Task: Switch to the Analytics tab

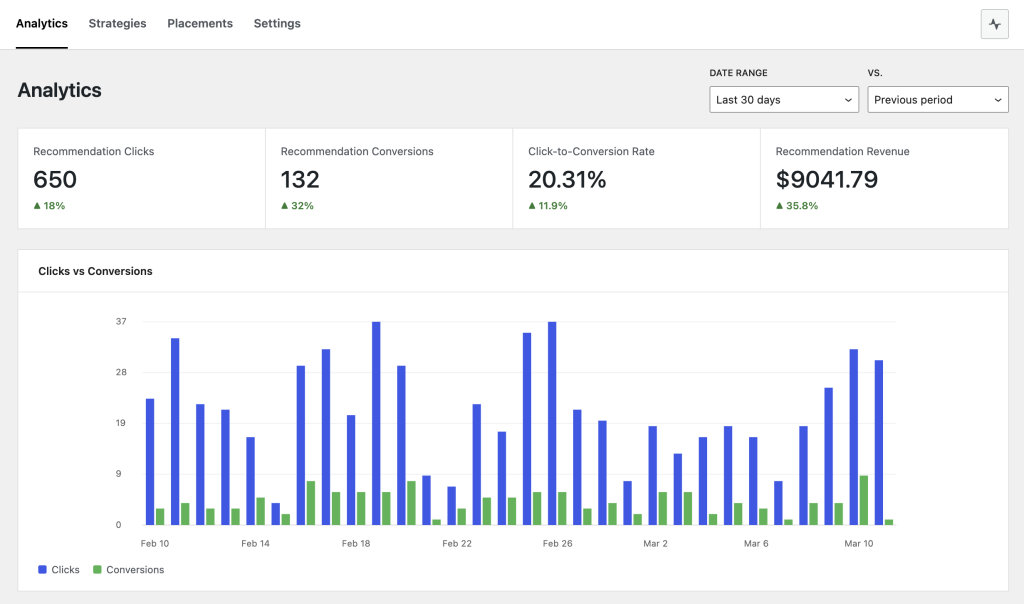Action: (42, 24)
